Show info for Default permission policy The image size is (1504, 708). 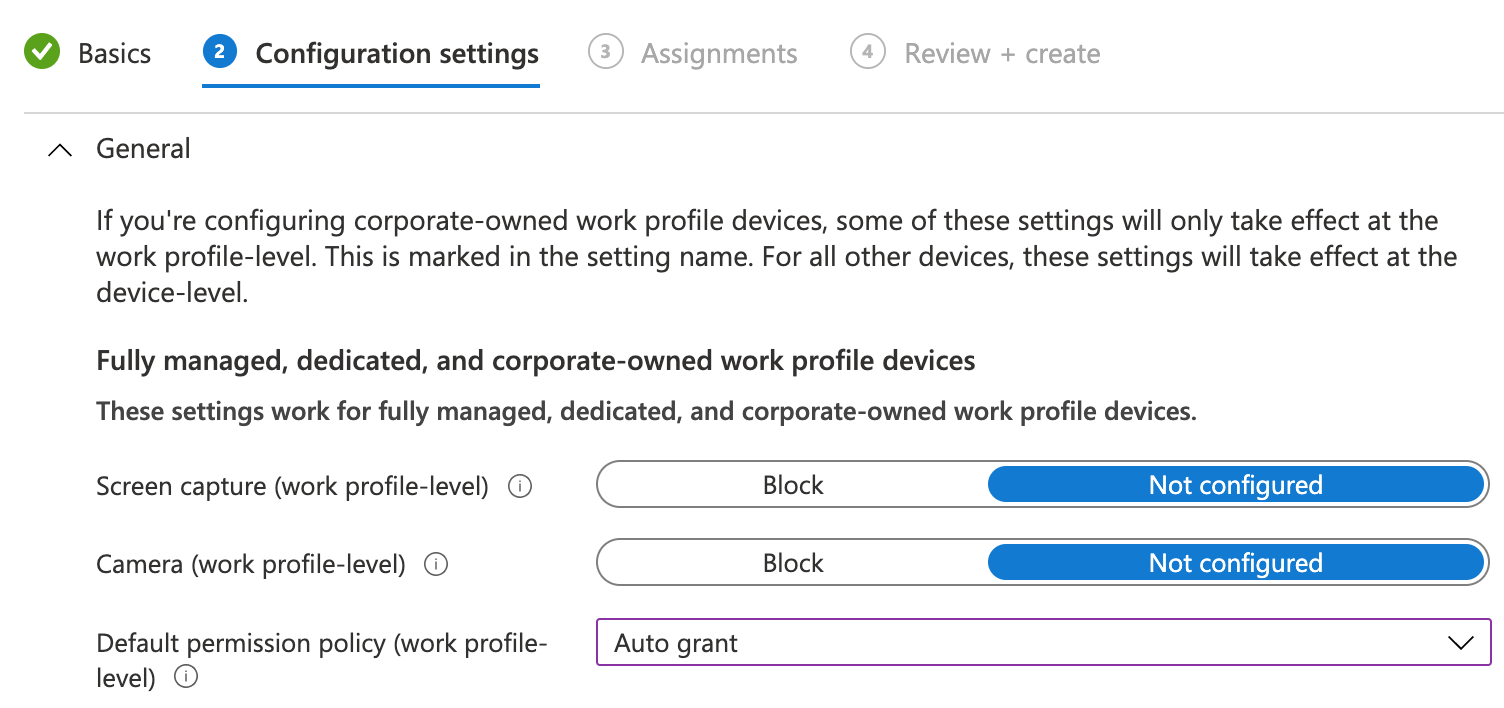point(186,677)
